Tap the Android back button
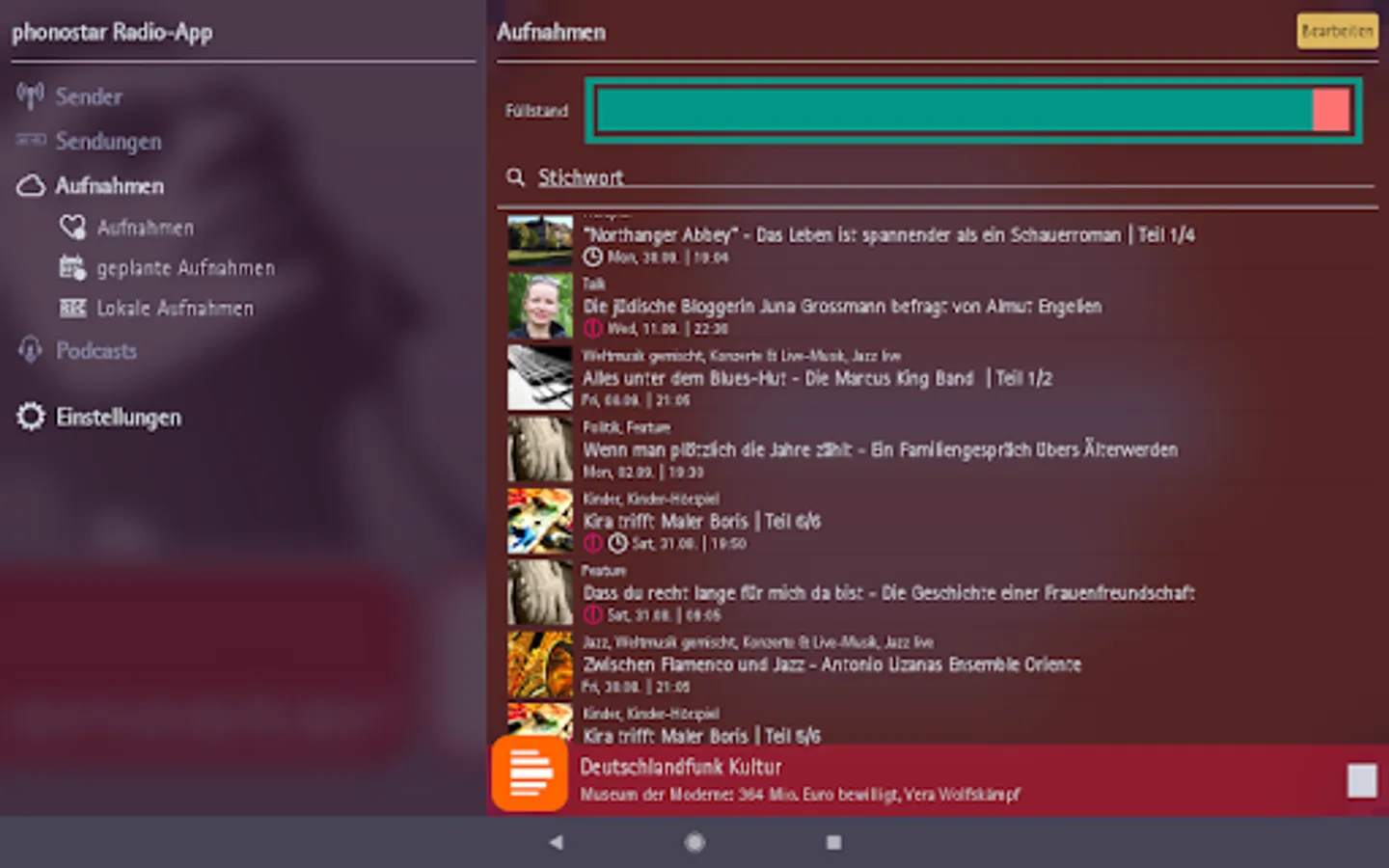The image size is (1389, 868). tap(556, 842)
